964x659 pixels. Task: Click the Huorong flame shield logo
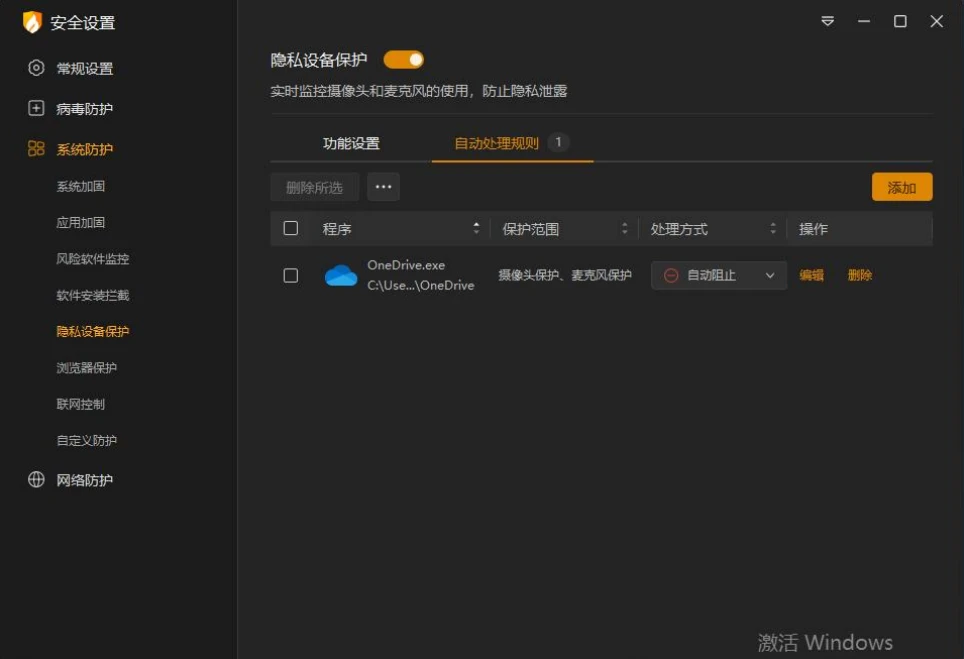click(x=32, y=22)
